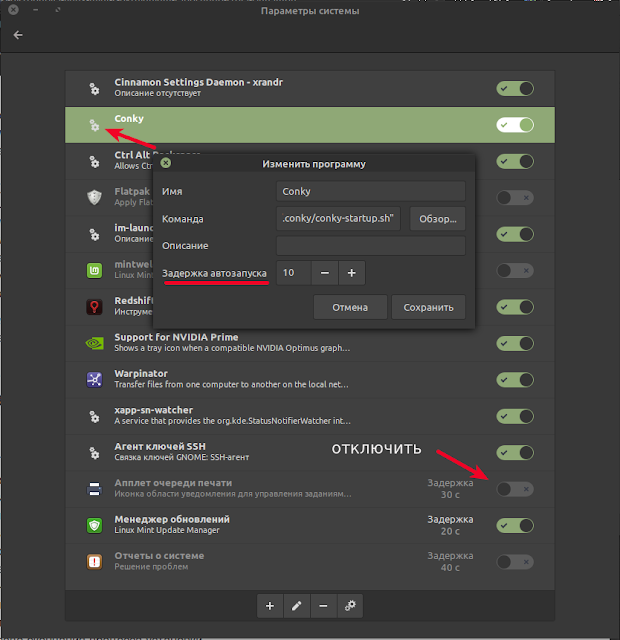The height and width of the screenshot is (640, 620).
Task: Toggle Cinnamon Settings Daemon xrandr autostart
Action: pyautogui.click(x=515, y=89)
